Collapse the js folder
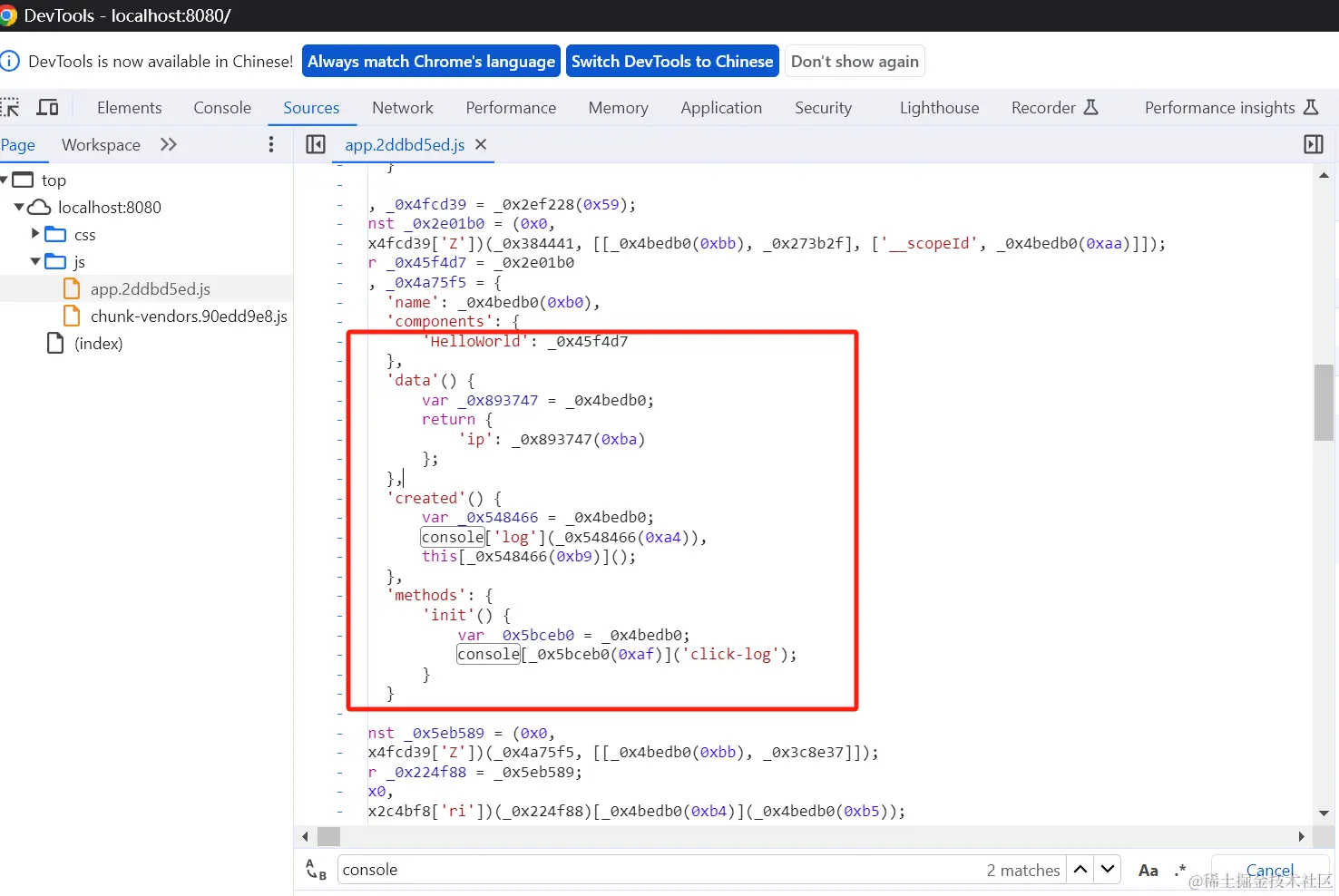 tap(35, 261)
